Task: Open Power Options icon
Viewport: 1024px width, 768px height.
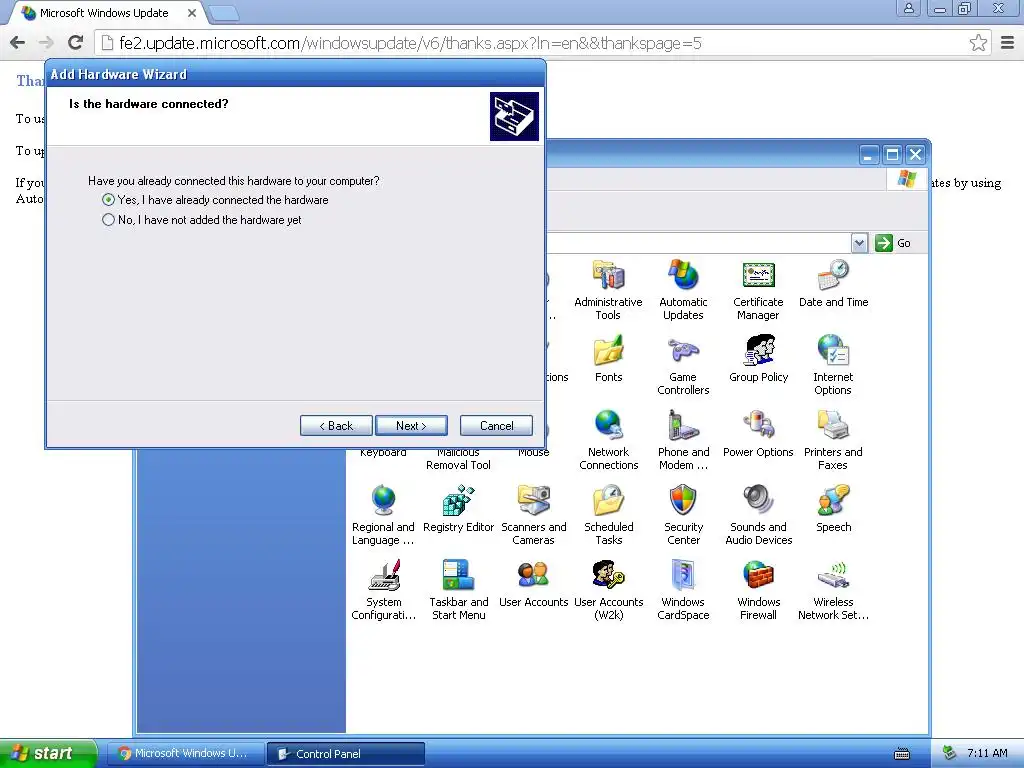Action: point(758,426)
